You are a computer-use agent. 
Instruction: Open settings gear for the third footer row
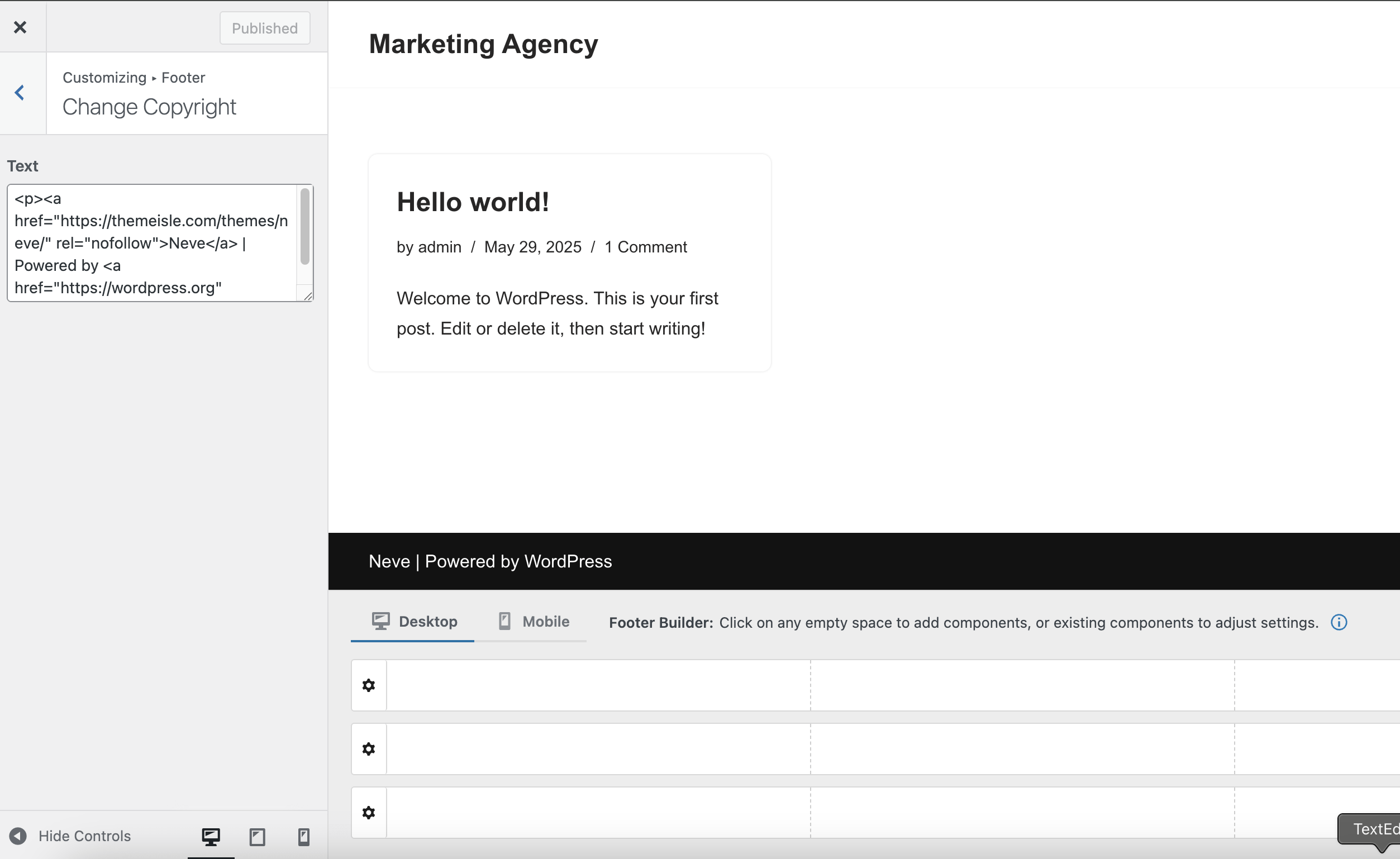[369, 813]
